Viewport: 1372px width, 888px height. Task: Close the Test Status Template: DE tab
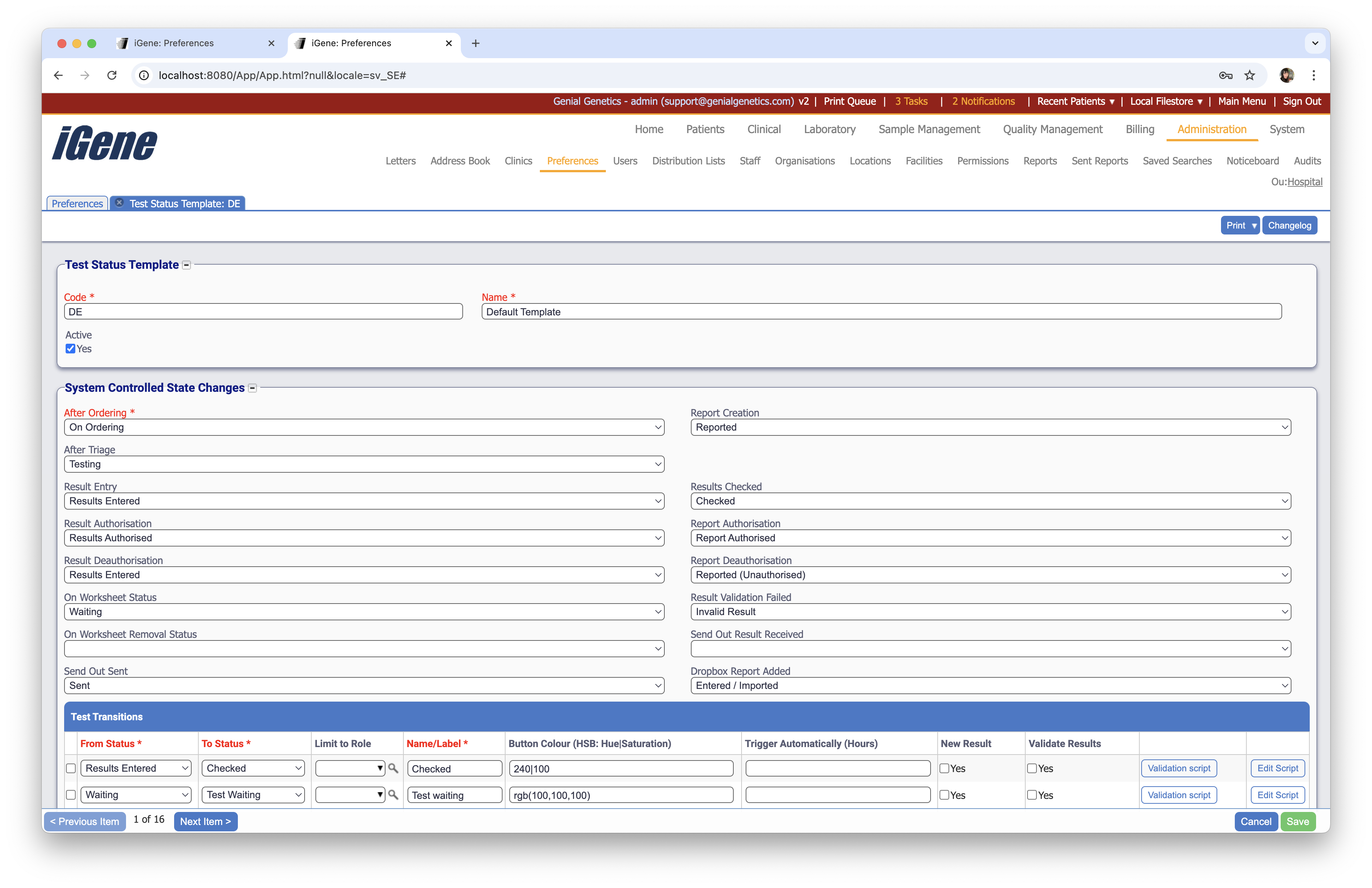[x=119, y=202]
